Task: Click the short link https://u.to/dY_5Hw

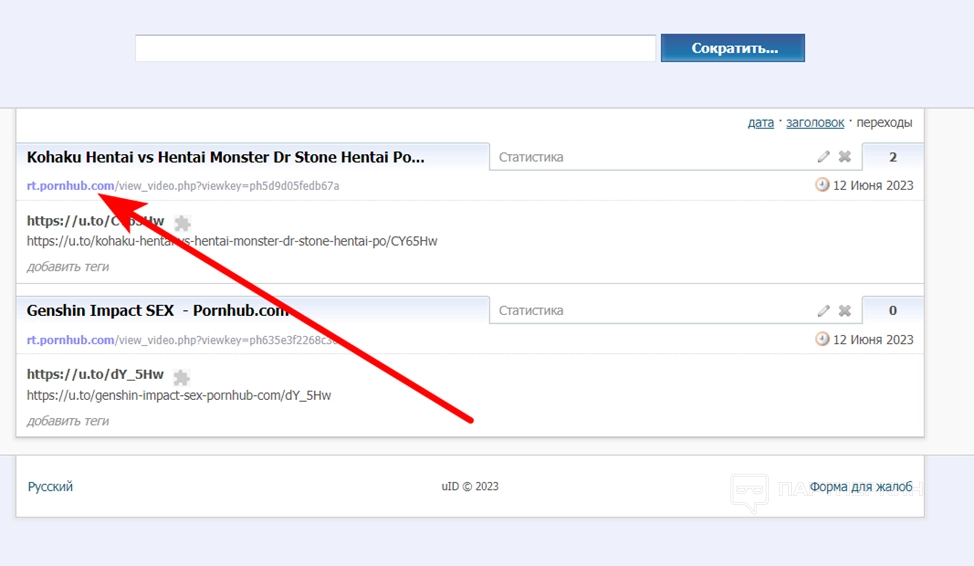Action: tap(95, 374)
